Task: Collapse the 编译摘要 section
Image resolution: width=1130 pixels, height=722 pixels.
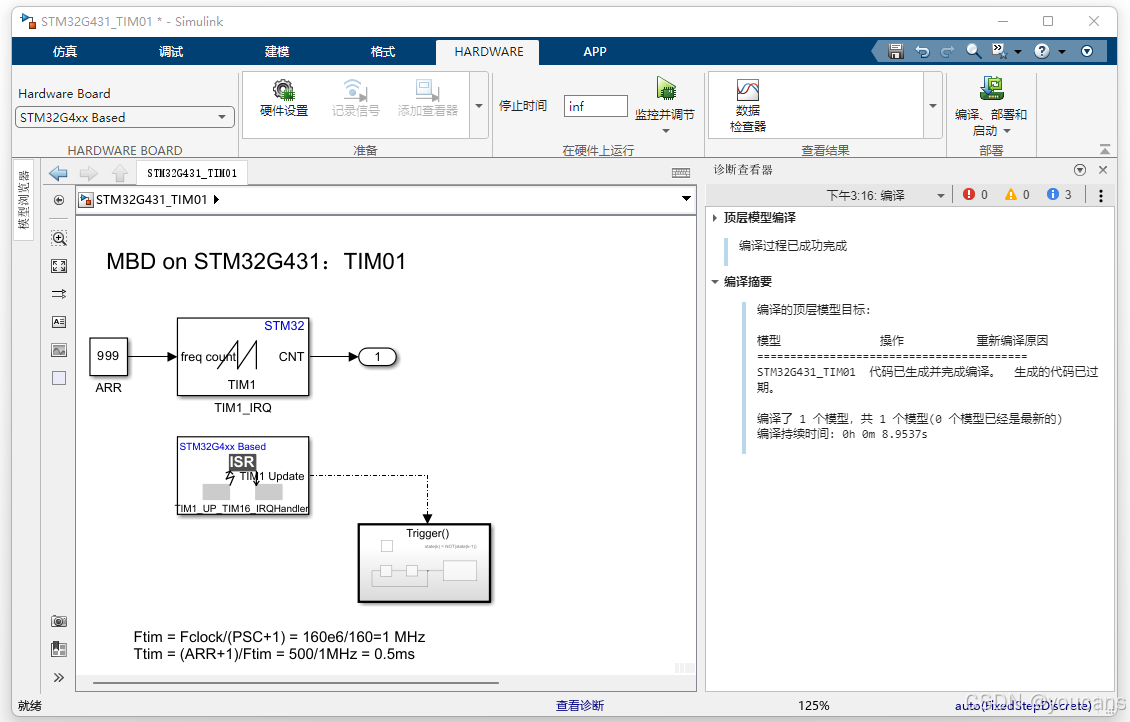Action: [714, 282]
